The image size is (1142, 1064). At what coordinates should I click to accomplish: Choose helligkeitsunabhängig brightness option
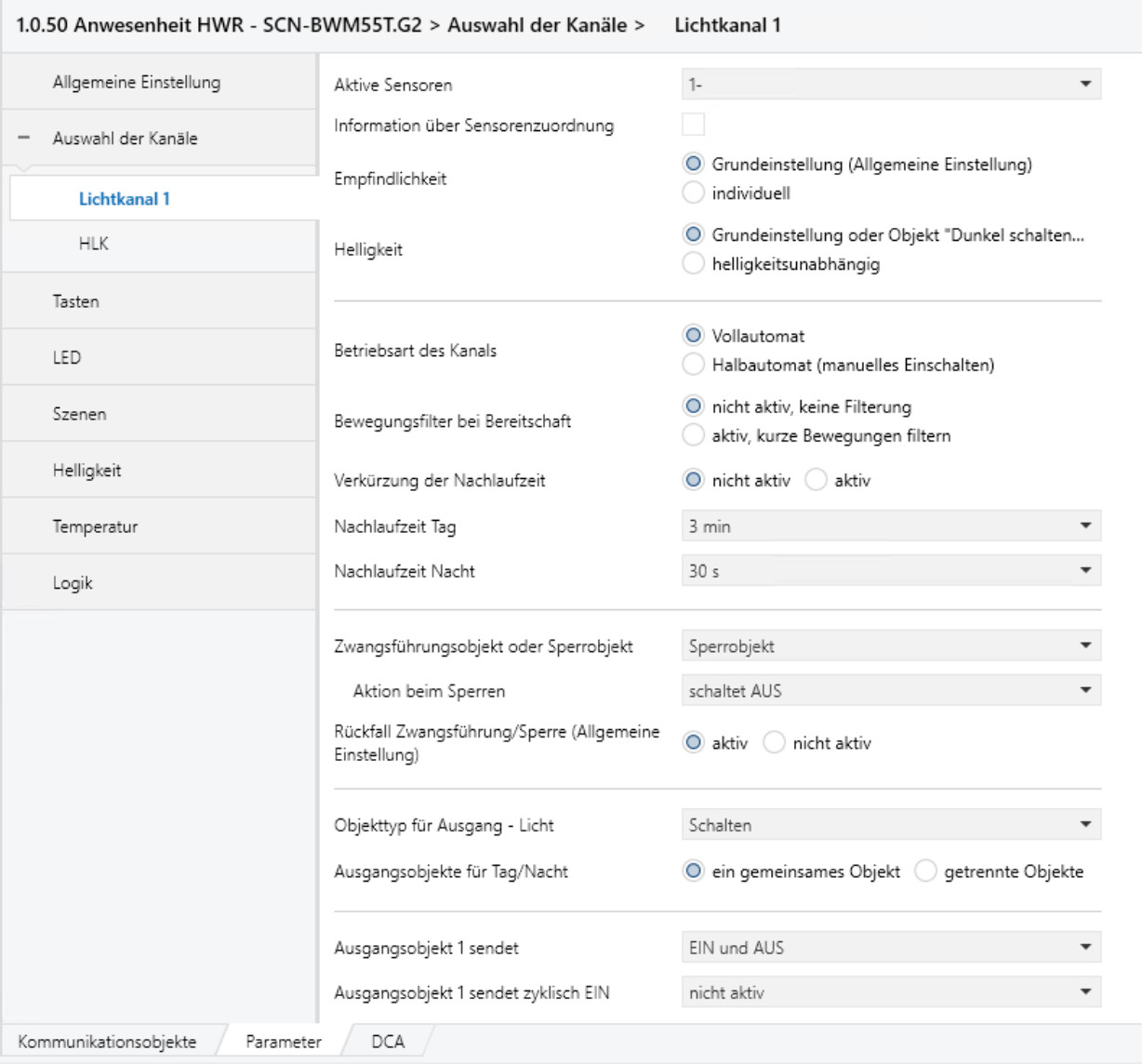[x=694, y=264]
